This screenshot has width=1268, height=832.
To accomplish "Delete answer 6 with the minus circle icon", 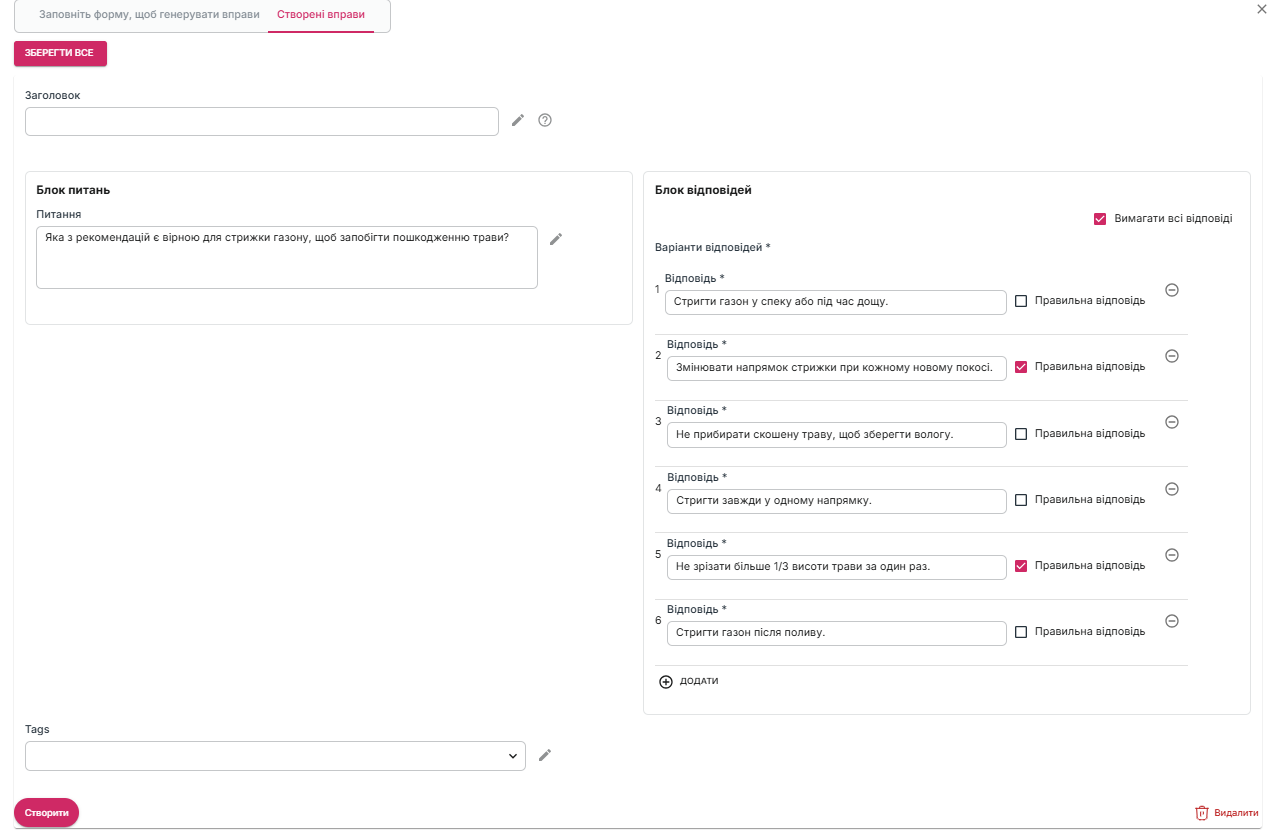I will (x=1172, y=621).
